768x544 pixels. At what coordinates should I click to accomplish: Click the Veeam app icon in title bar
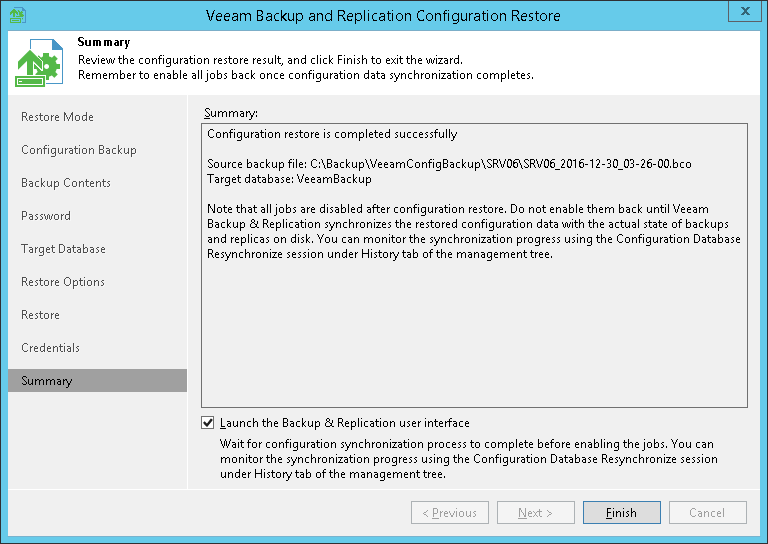point(18,15)
